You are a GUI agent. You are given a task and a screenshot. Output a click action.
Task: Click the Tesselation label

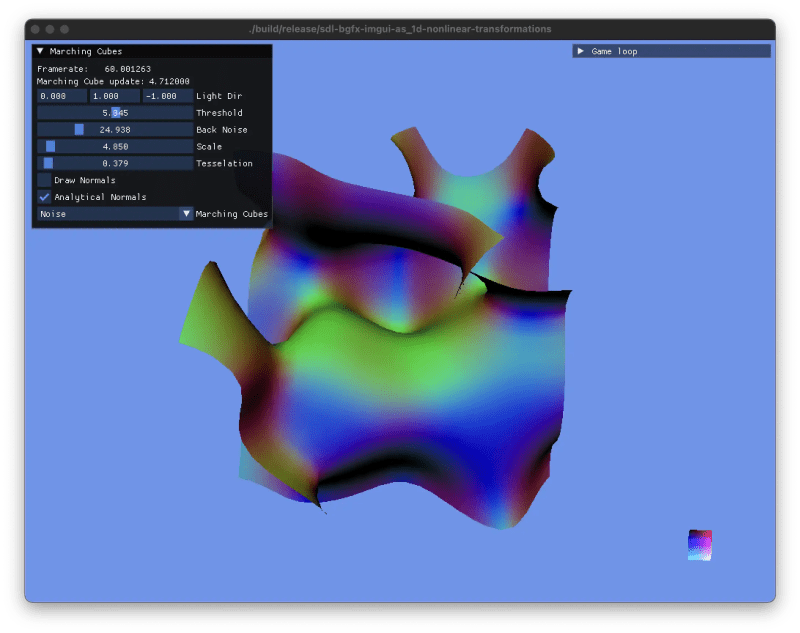tap(224, 163)
